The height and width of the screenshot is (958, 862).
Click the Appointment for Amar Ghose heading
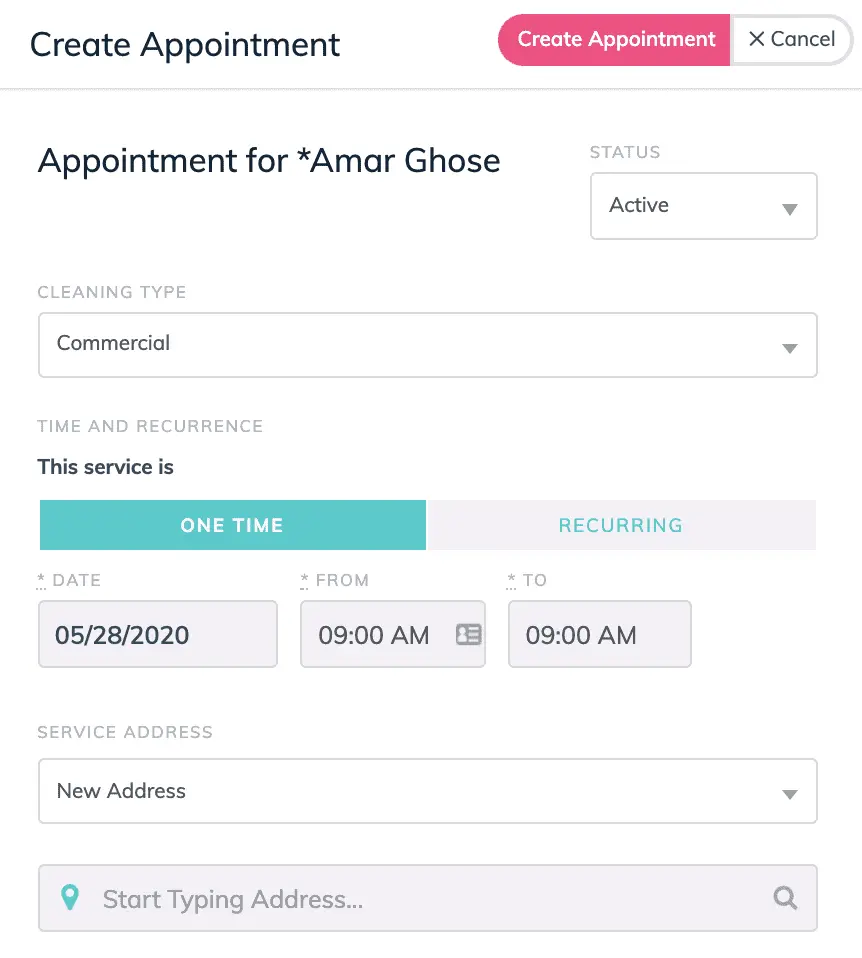[269, 161]
